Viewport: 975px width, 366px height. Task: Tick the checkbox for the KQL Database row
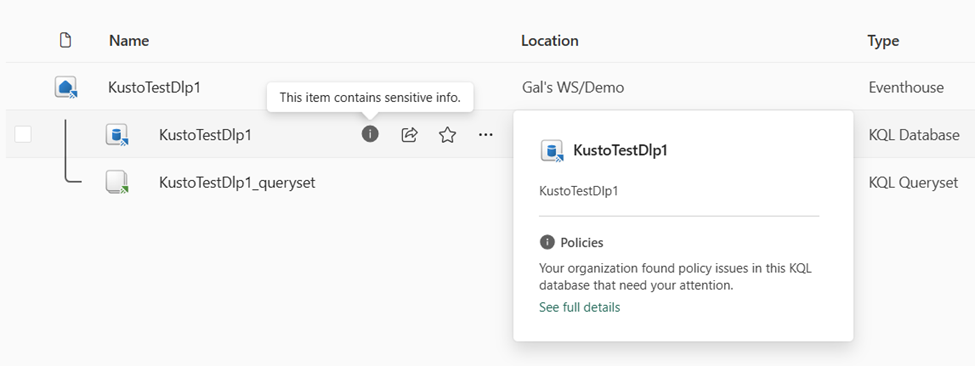click(x=23, y=134)
